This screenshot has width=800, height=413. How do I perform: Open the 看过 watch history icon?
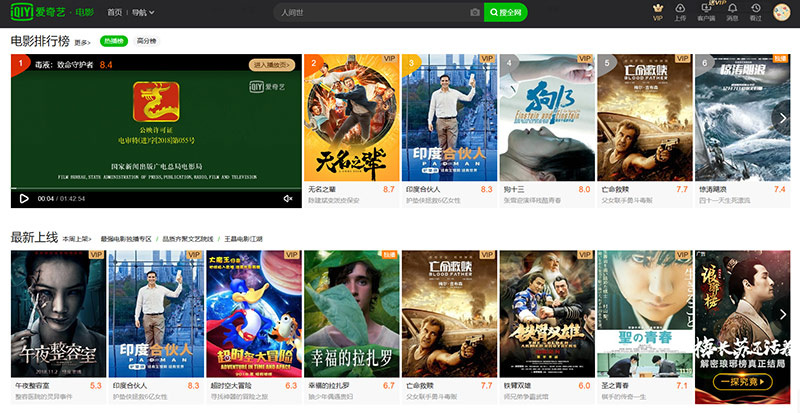(756, 12)
